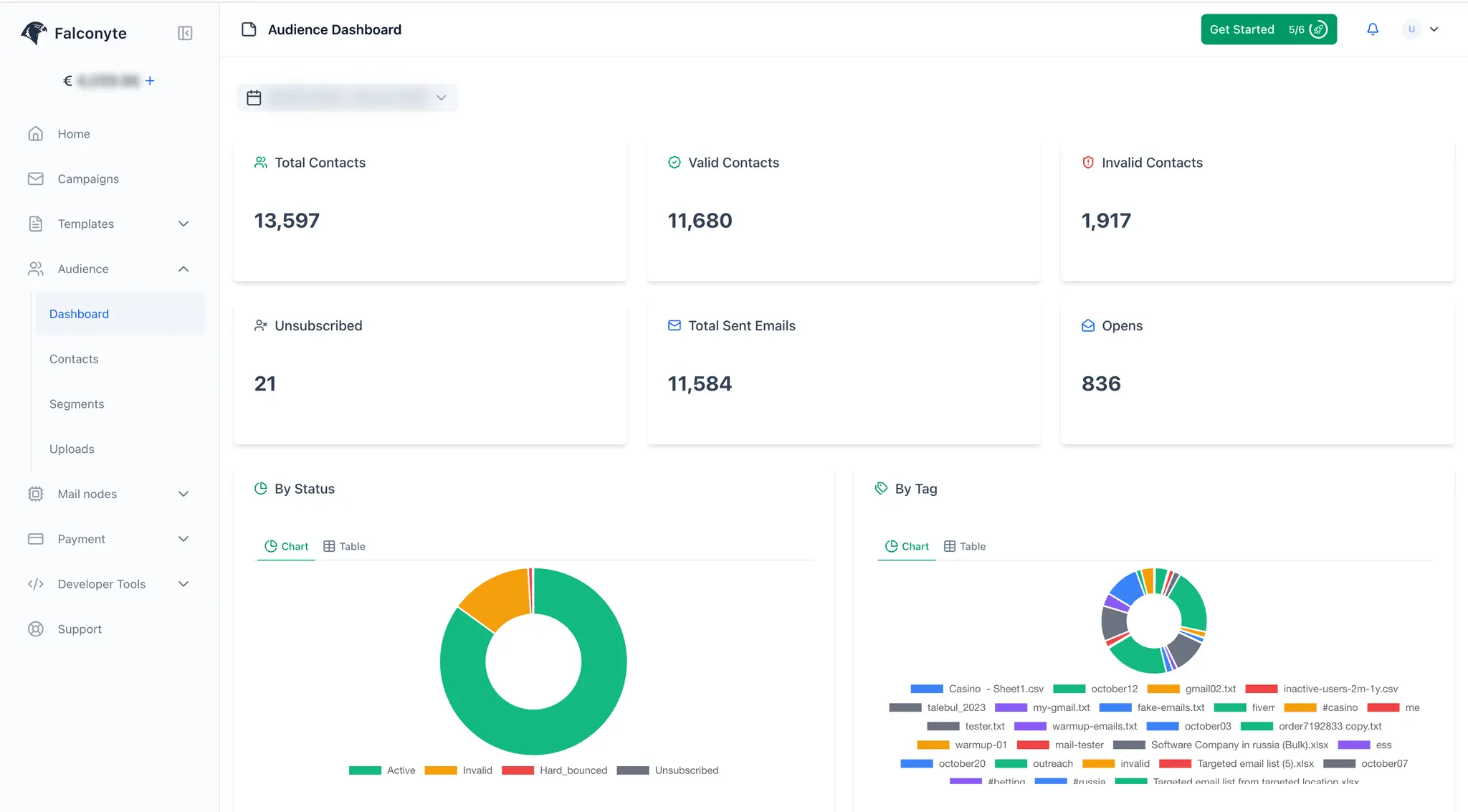Open Campaigns in sidebar
The width and height of the screenshot is (1468, 812).
tap(88, 178)
